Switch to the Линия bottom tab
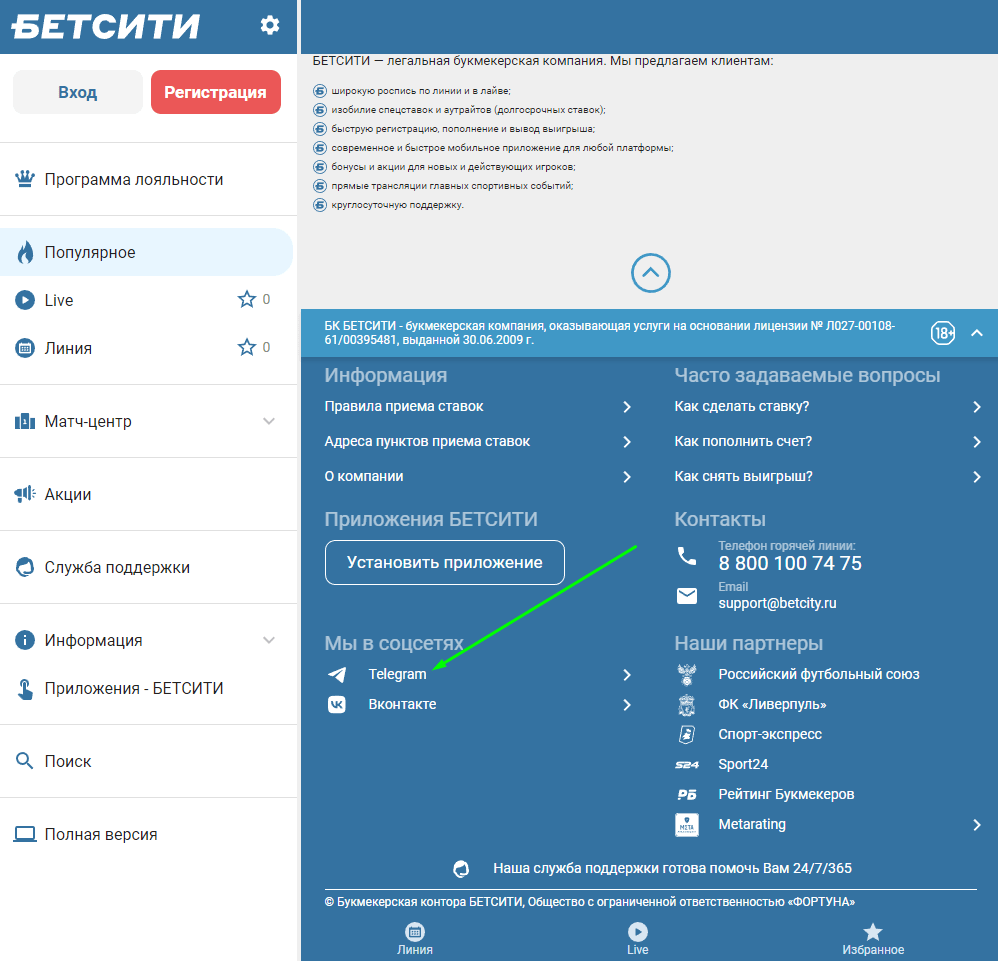Screen dimensions: 998x961 415,939
